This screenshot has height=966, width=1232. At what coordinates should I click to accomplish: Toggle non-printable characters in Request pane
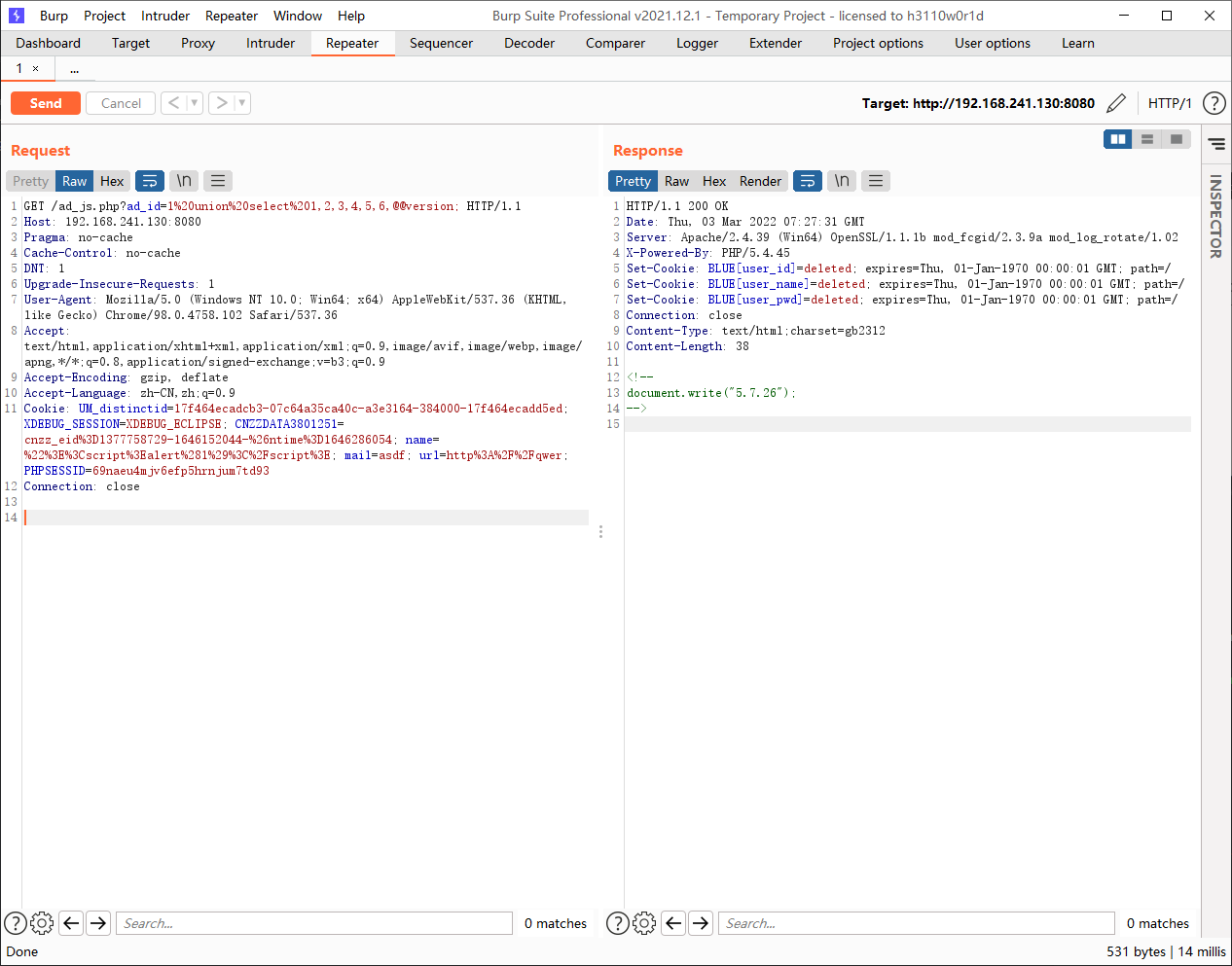(184, 181)
